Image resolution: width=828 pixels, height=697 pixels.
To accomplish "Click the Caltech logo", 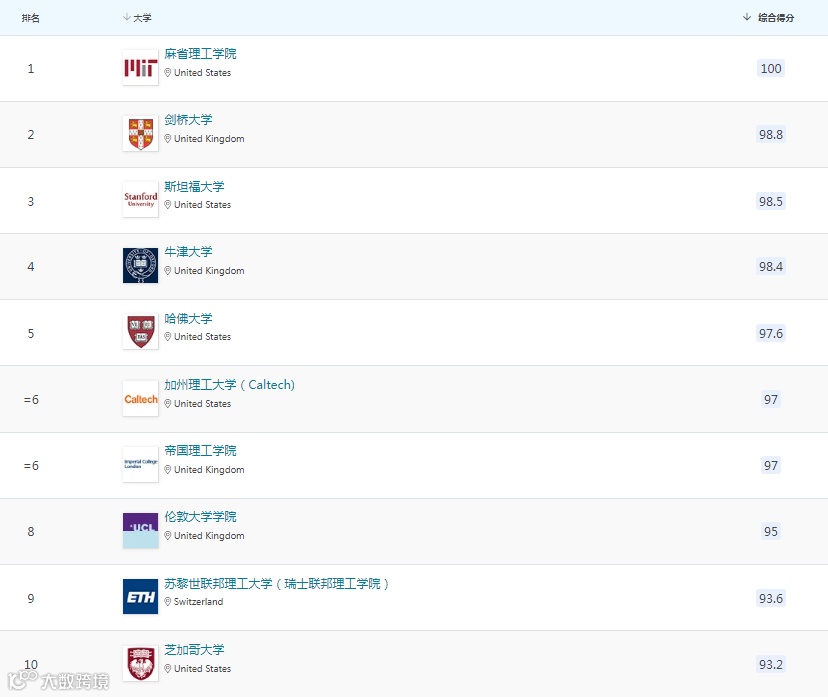I will [x=140, y=399].
